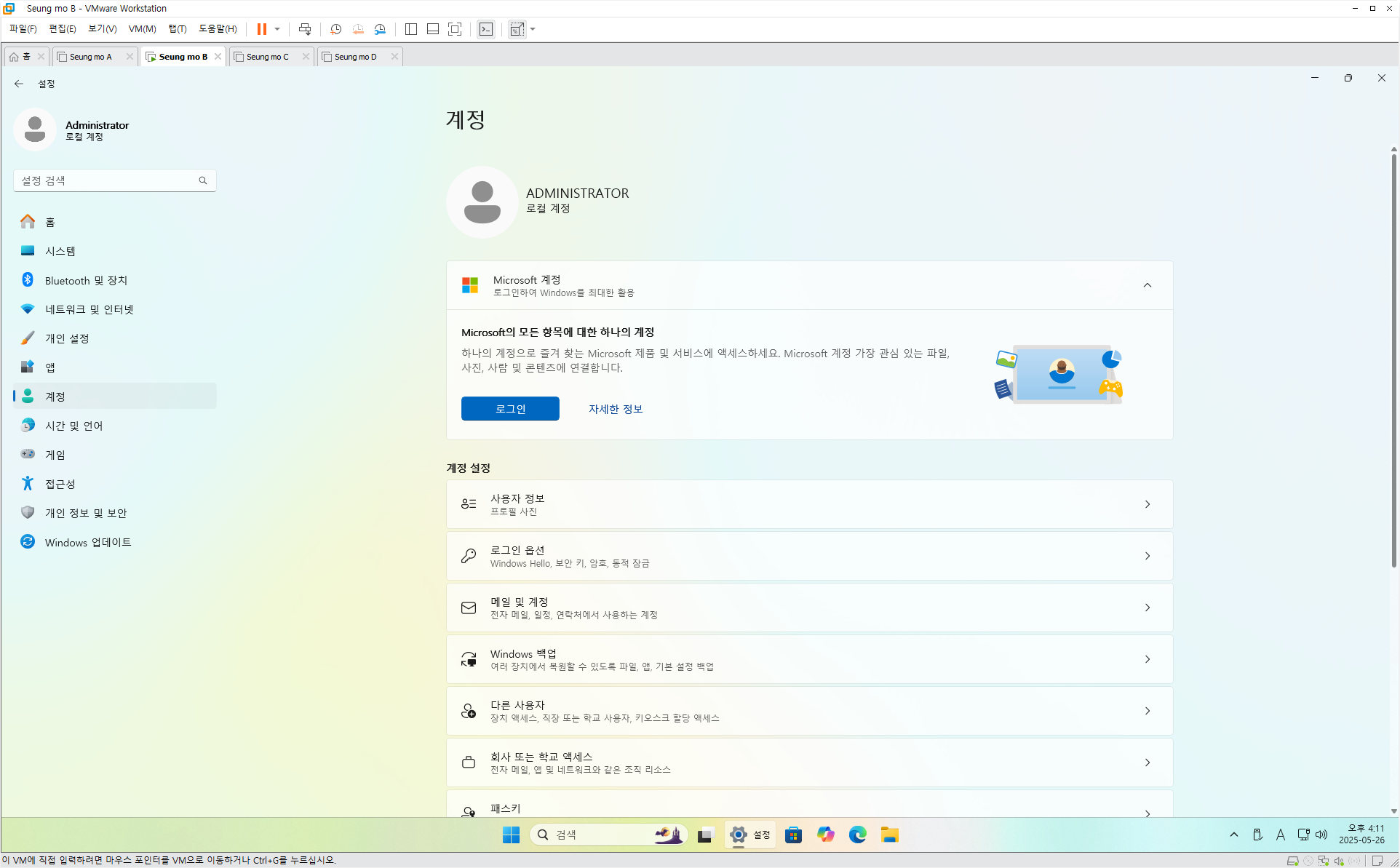Click the blue 로그인 button

(x=510, y=409)
